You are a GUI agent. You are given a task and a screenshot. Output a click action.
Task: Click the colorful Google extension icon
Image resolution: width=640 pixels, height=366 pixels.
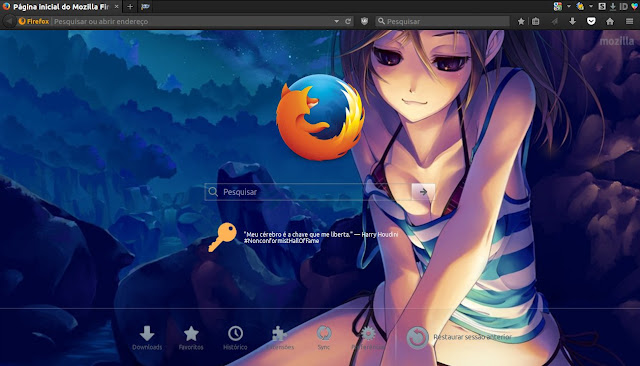pos(558,6)
